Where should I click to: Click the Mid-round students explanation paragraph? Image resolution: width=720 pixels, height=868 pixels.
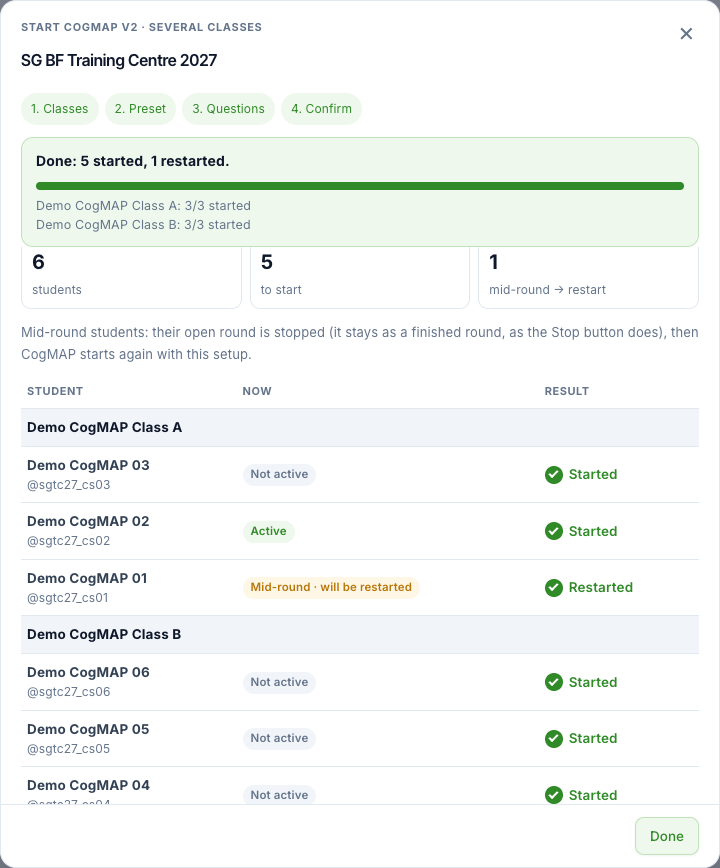coord(360,343)
